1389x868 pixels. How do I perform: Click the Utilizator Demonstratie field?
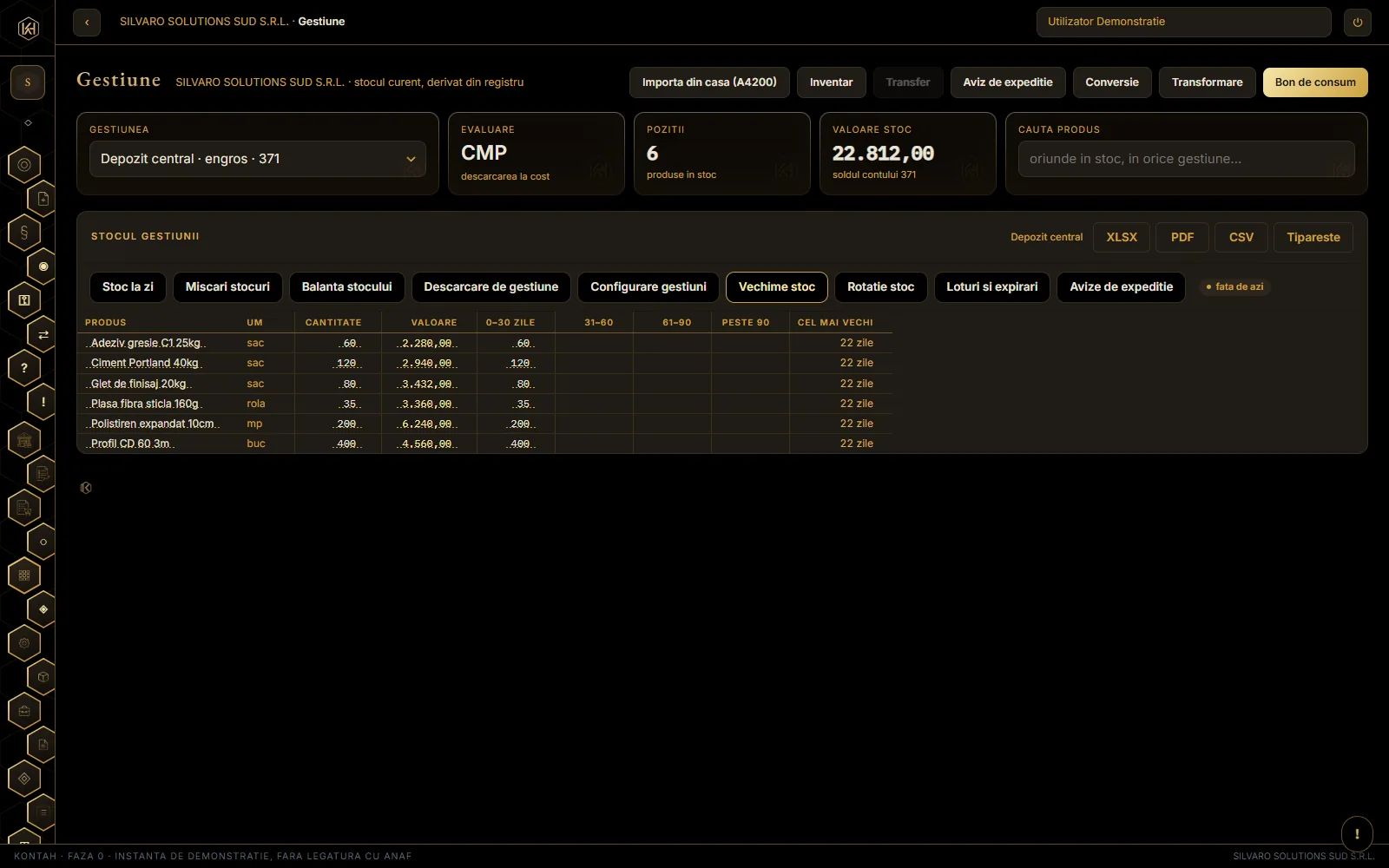coord(1184,23)
